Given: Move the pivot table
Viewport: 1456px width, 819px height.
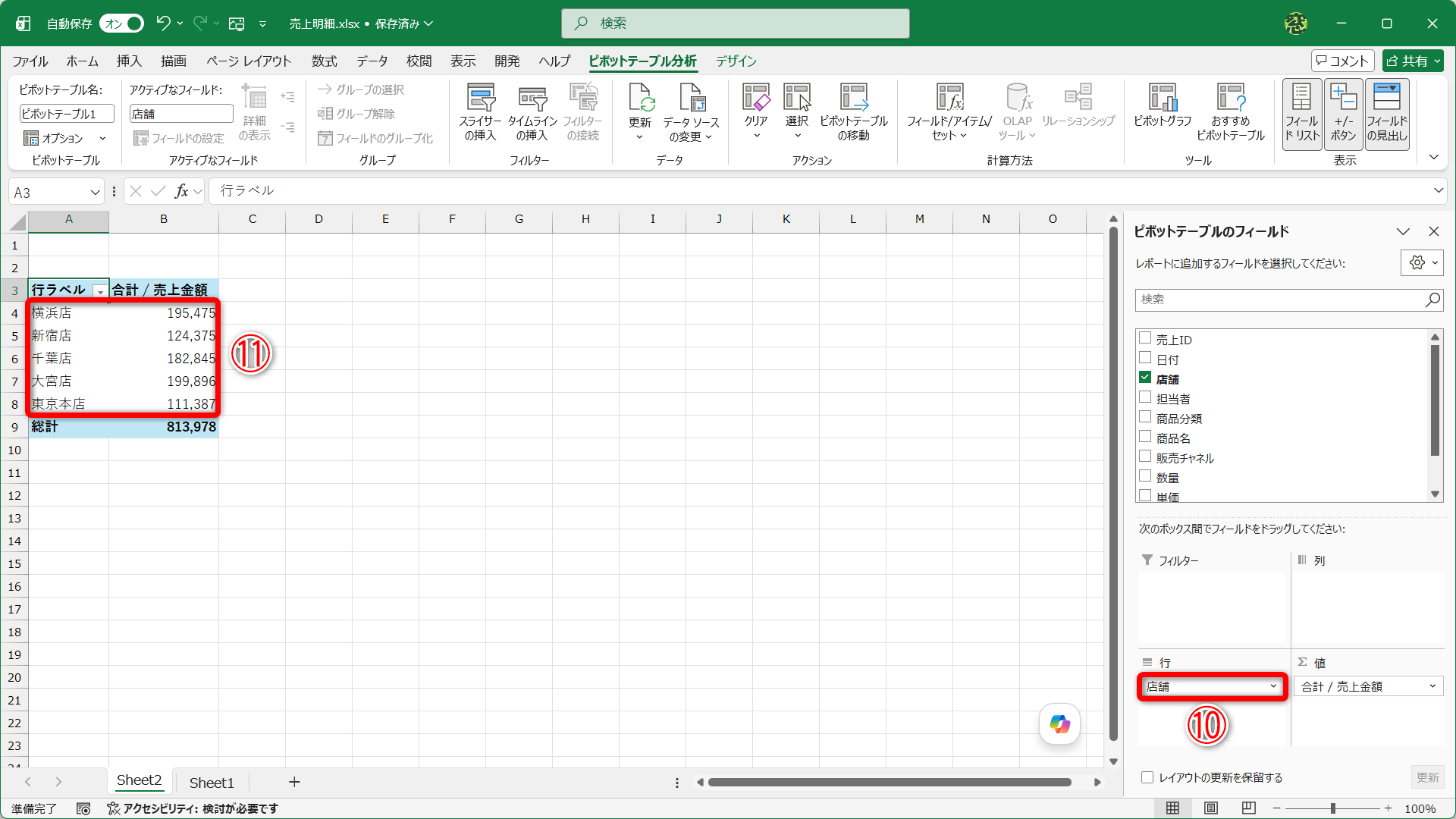Looking at the screenshot, I should pyautogui.click(x=853, y=113).
